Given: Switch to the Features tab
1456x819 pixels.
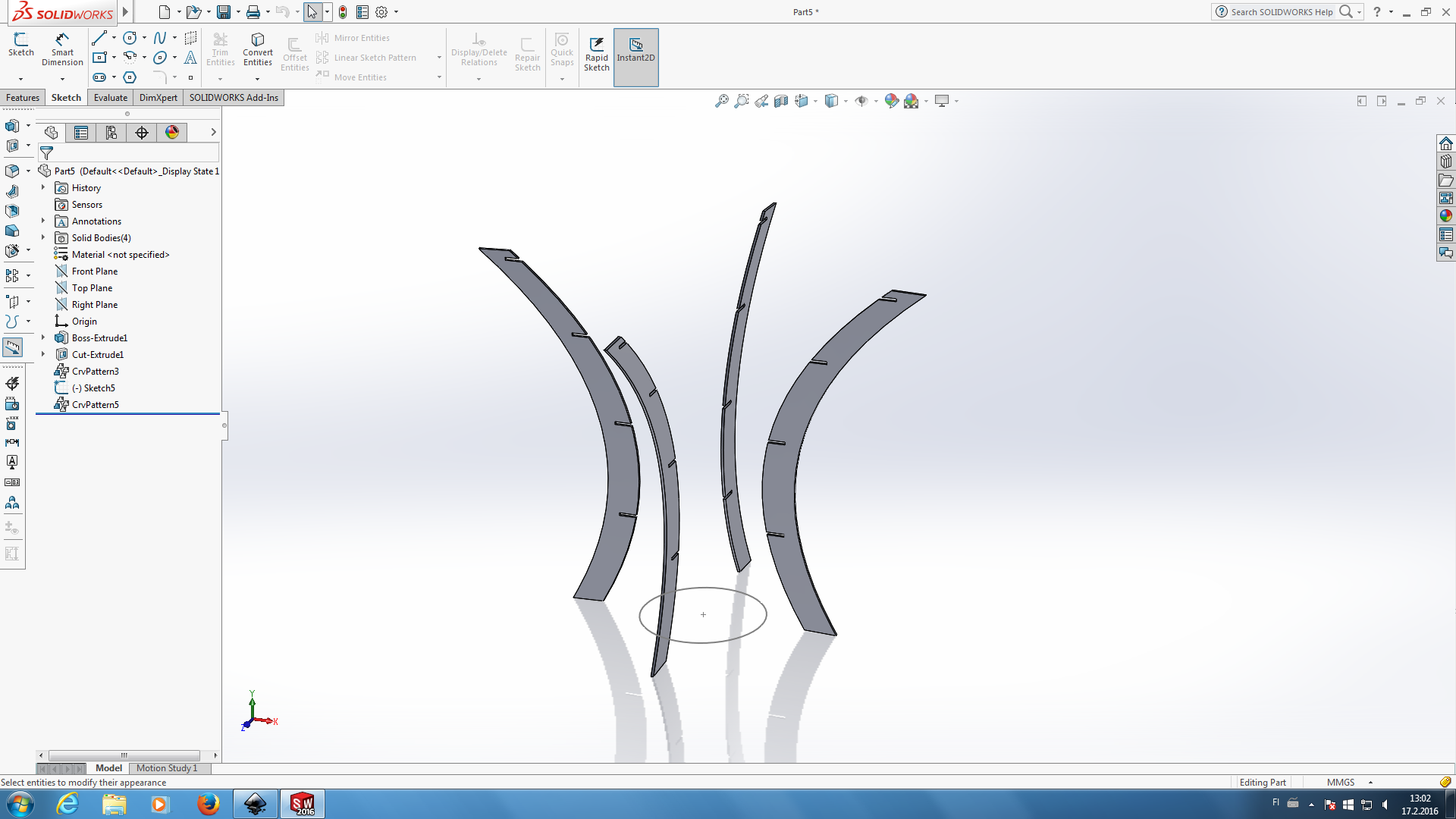Looking at the screenshot, I should click(x=23, y=98).
